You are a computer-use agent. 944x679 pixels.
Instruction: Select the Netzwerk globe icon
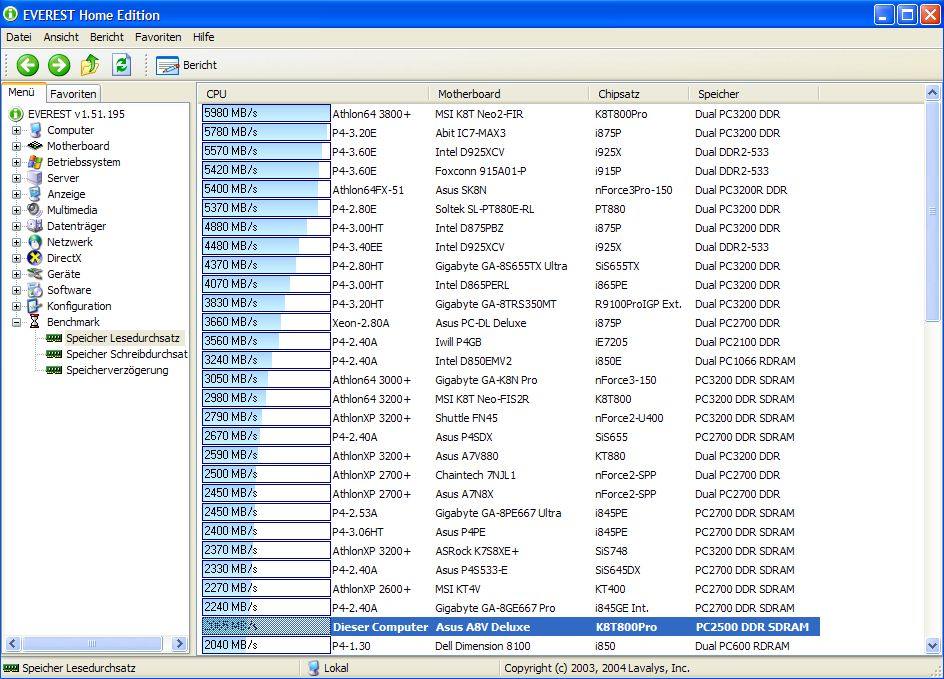pos(36,242)
